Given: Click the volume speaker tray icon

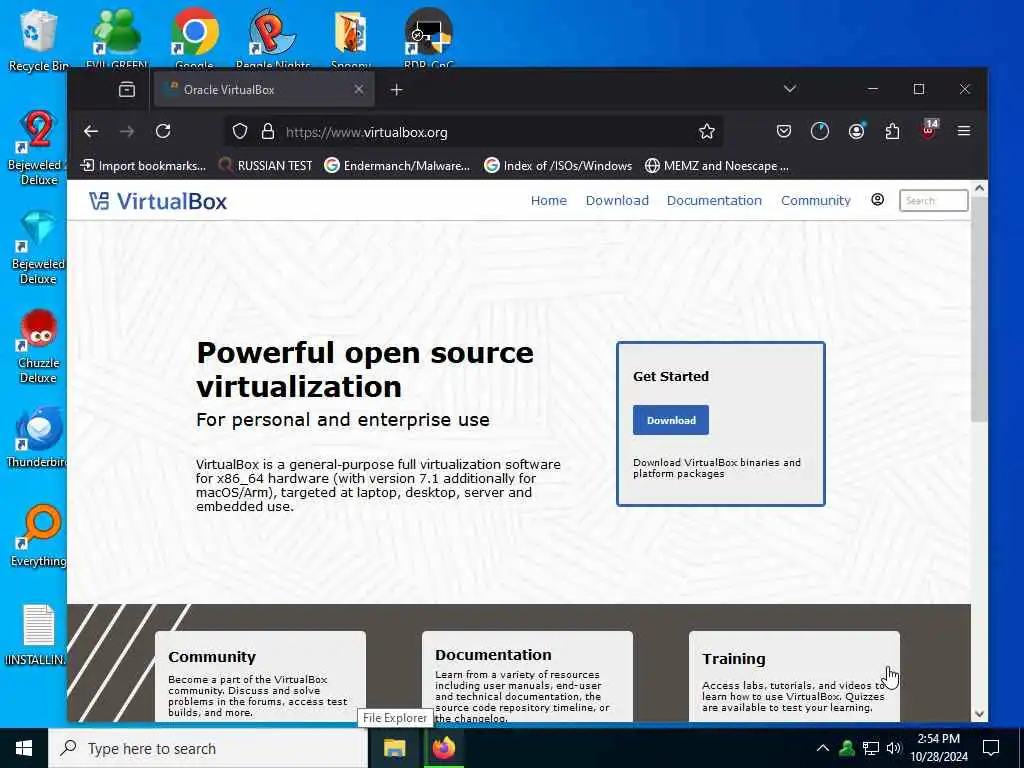Looking at the screenshot, I should pyautogui.click(x=893, y=748).
